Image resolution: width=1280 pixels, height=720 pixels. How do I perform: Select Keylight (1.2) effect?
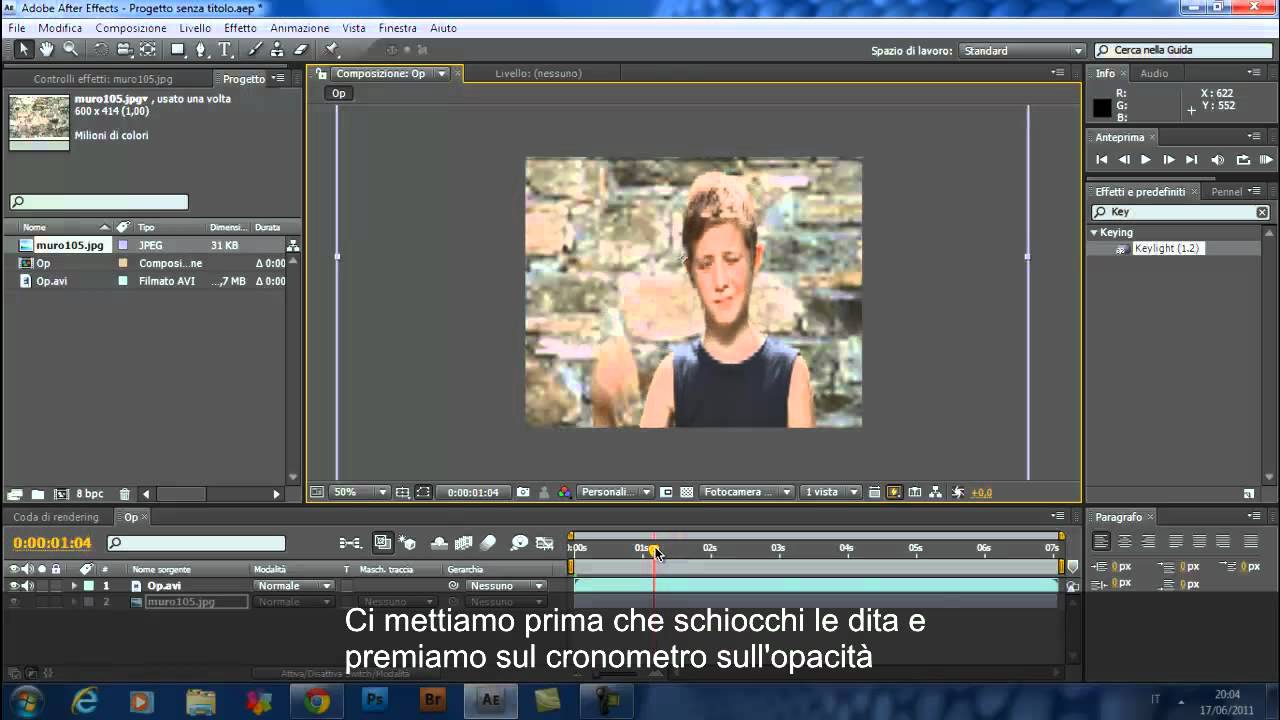1166,248
